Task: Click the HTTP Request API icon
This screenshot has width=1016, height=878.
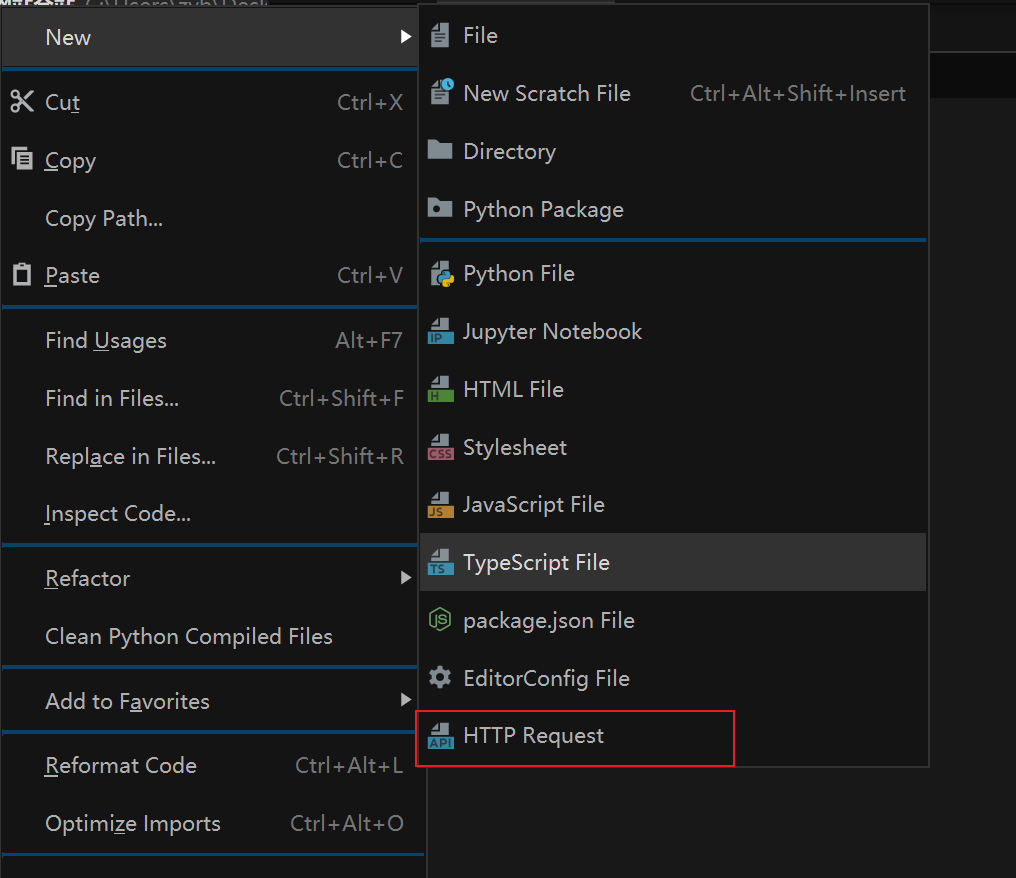Action: point(441,735)
